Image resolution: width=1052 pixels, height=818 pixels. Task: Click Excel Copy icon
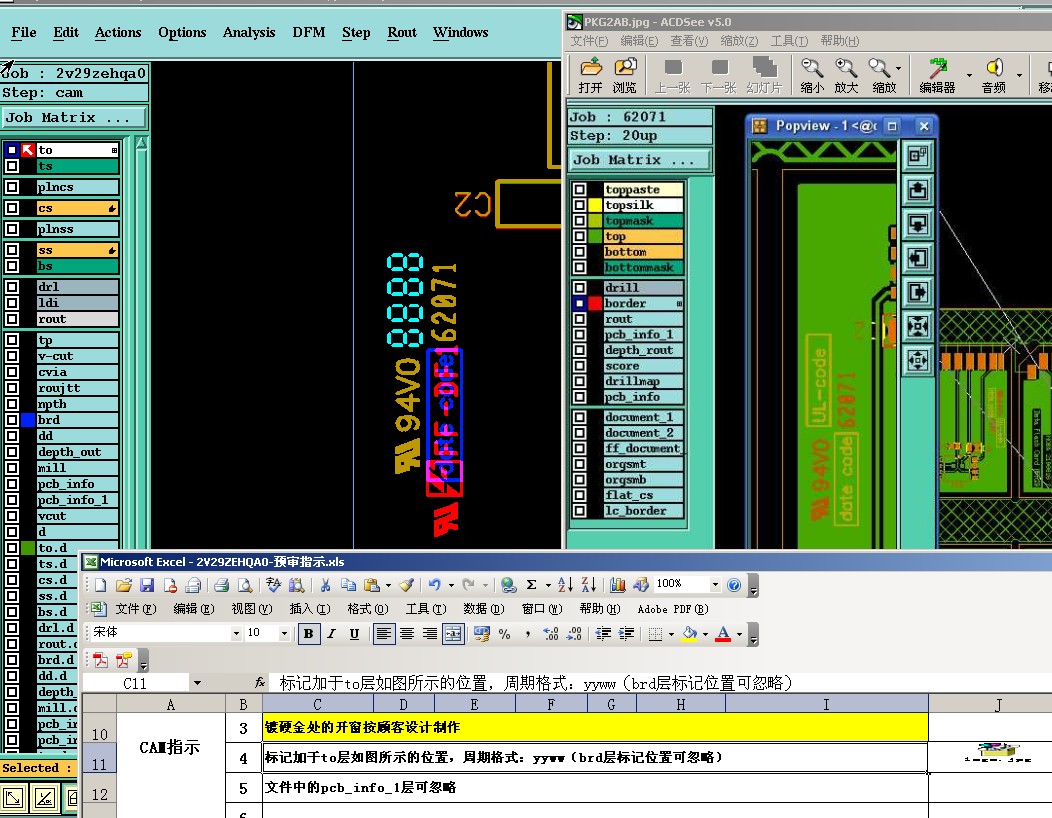click(x=348, y=585)
